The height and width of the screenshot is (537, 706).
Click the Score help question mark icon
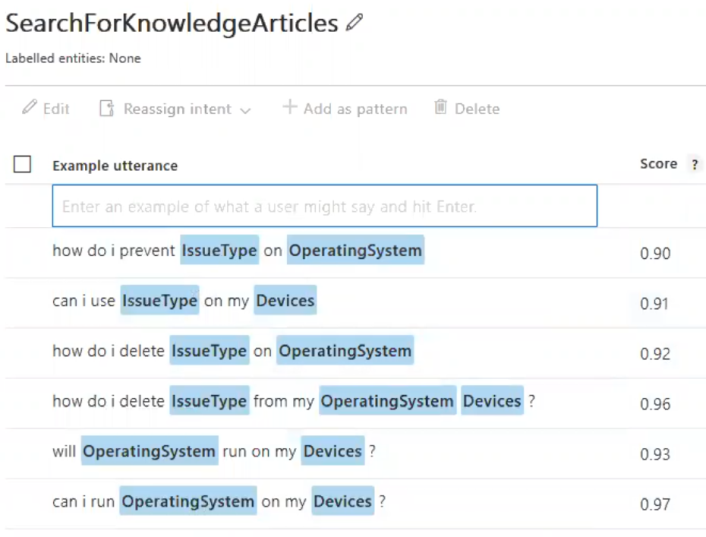[694, 165]
